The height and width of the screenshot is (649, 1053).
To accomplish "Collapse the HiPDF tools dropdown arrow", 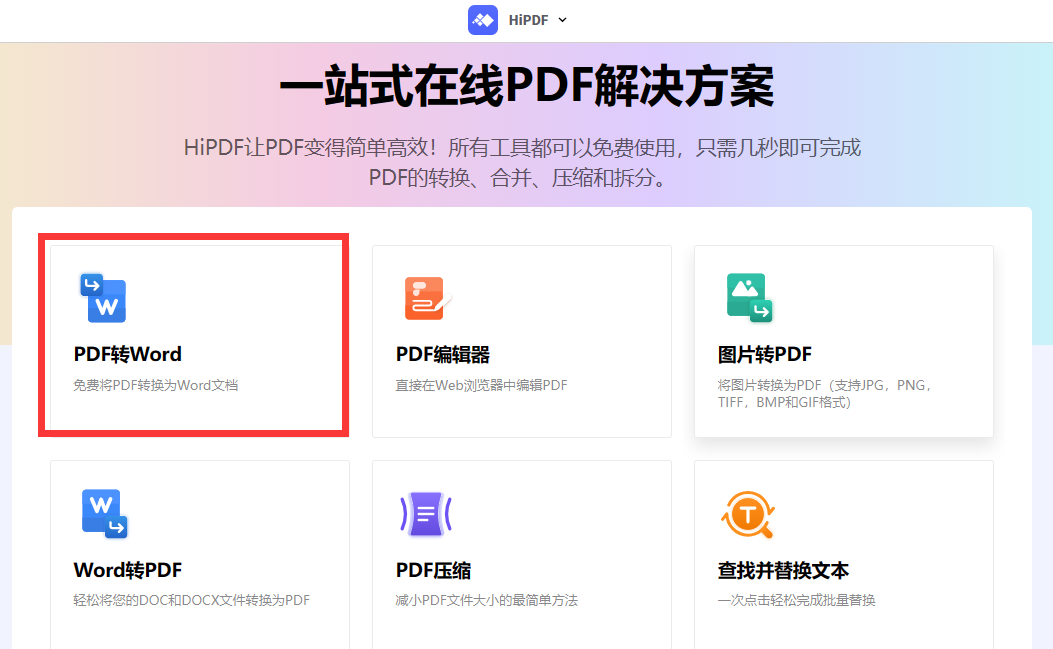I will click(x=562, y=20).
